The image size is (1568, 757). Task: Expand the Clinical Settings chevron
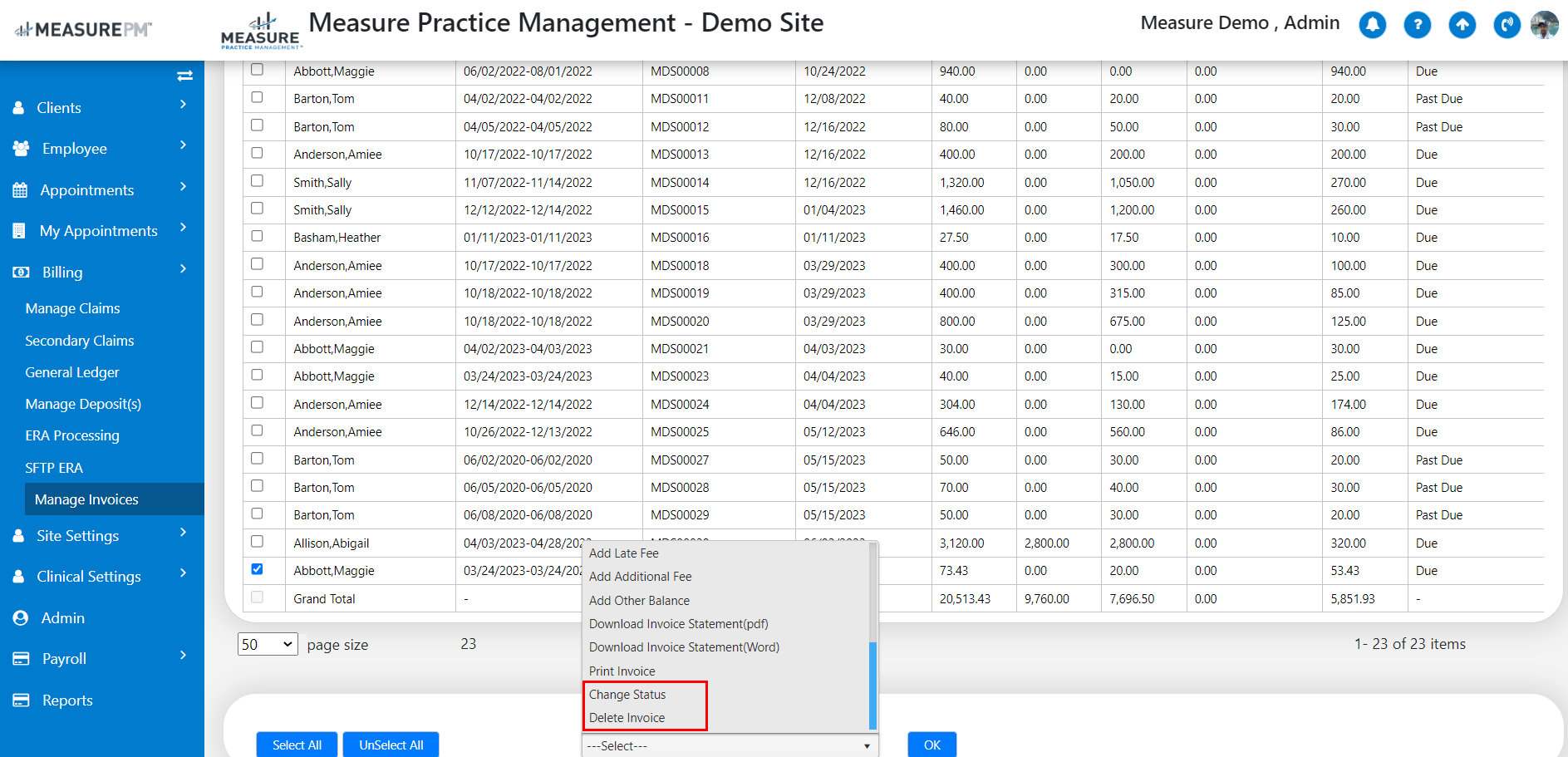(183, 573)
